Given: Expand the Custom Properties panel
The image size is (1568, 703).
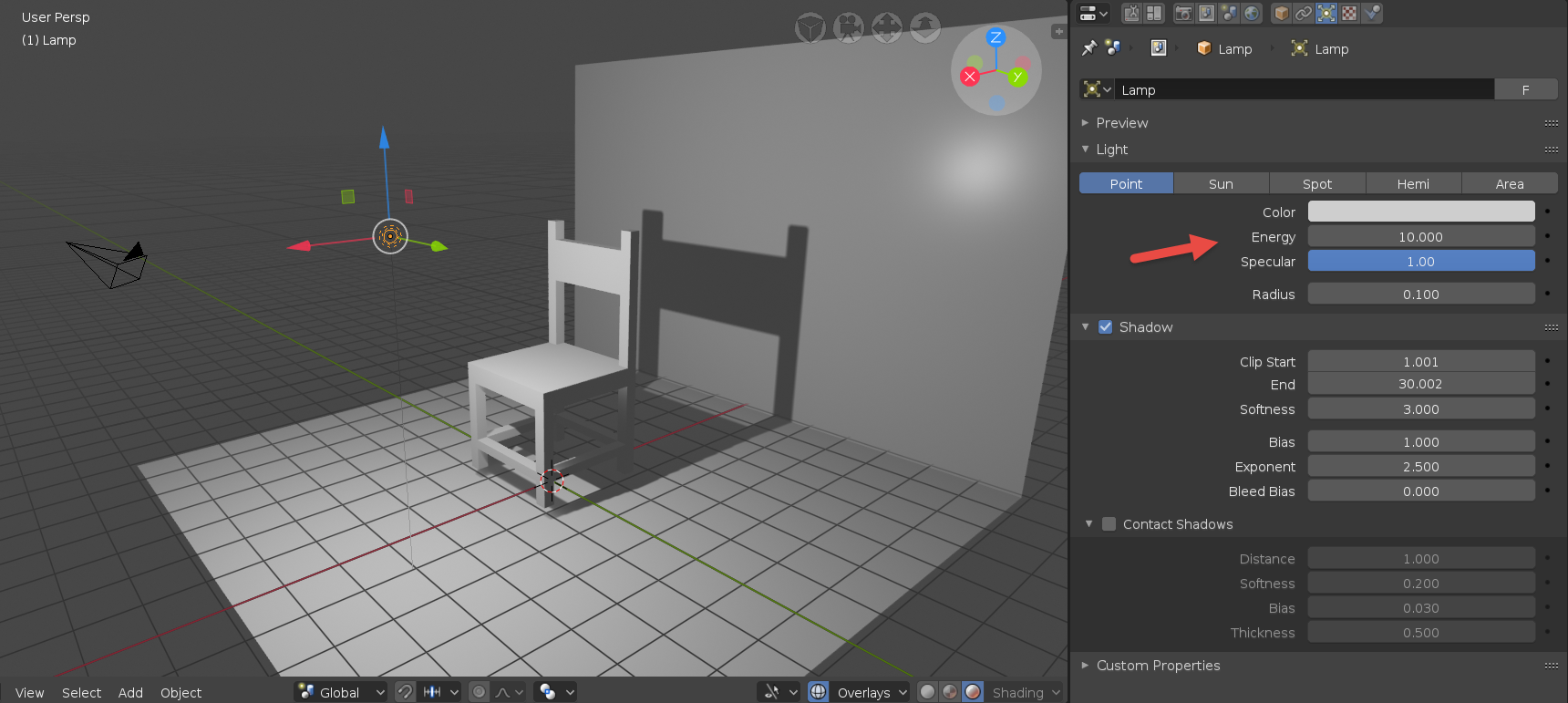Looking at the screenshot, I should click(x=1158, y=666).
